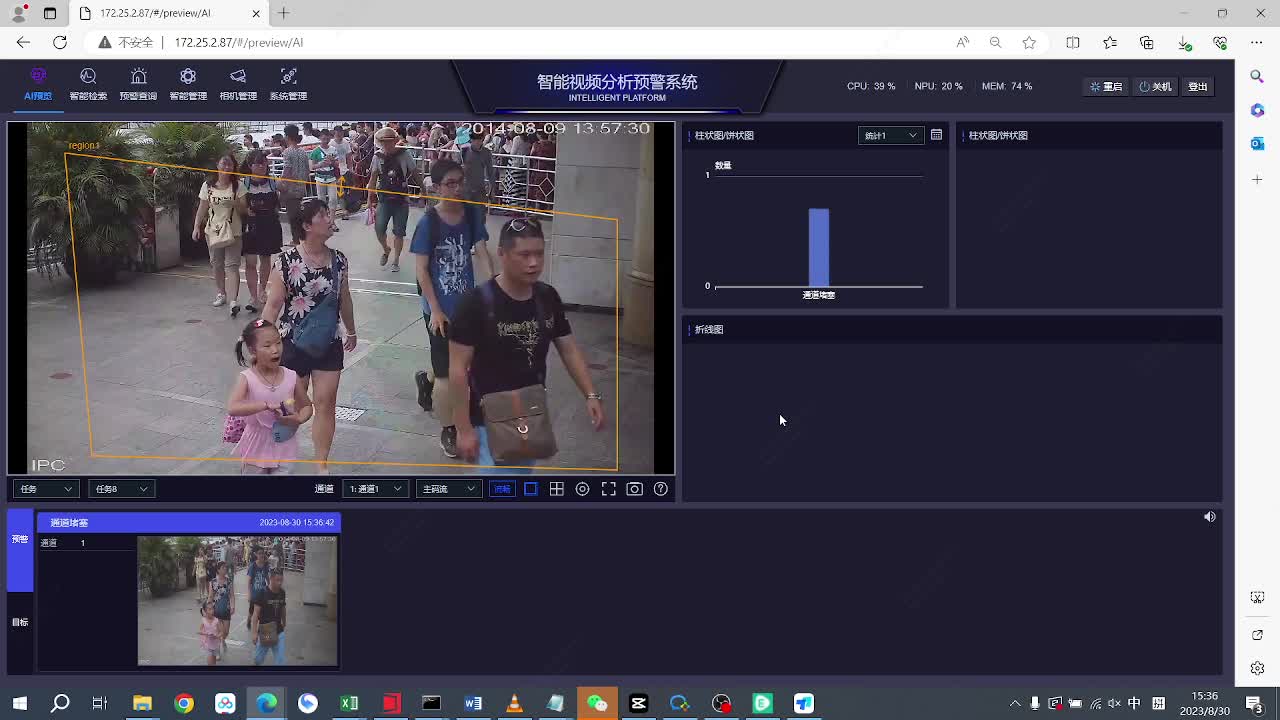Open the calendar icon beside 统计1
This screenshot has height=720, width=1280.
[x=936, y=135]
